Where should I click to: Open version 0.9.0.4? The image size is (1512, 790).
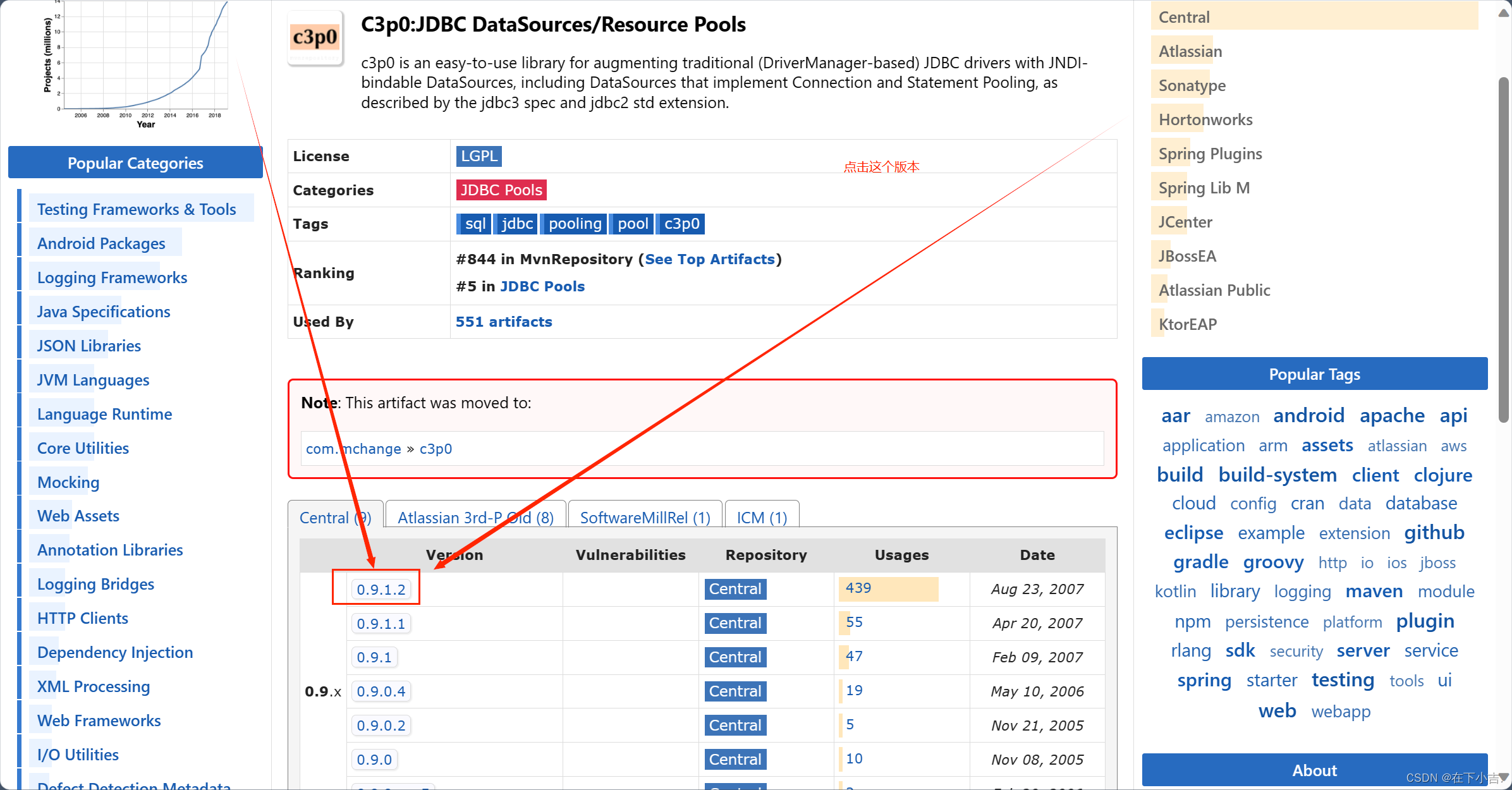[x=381, y=691]
